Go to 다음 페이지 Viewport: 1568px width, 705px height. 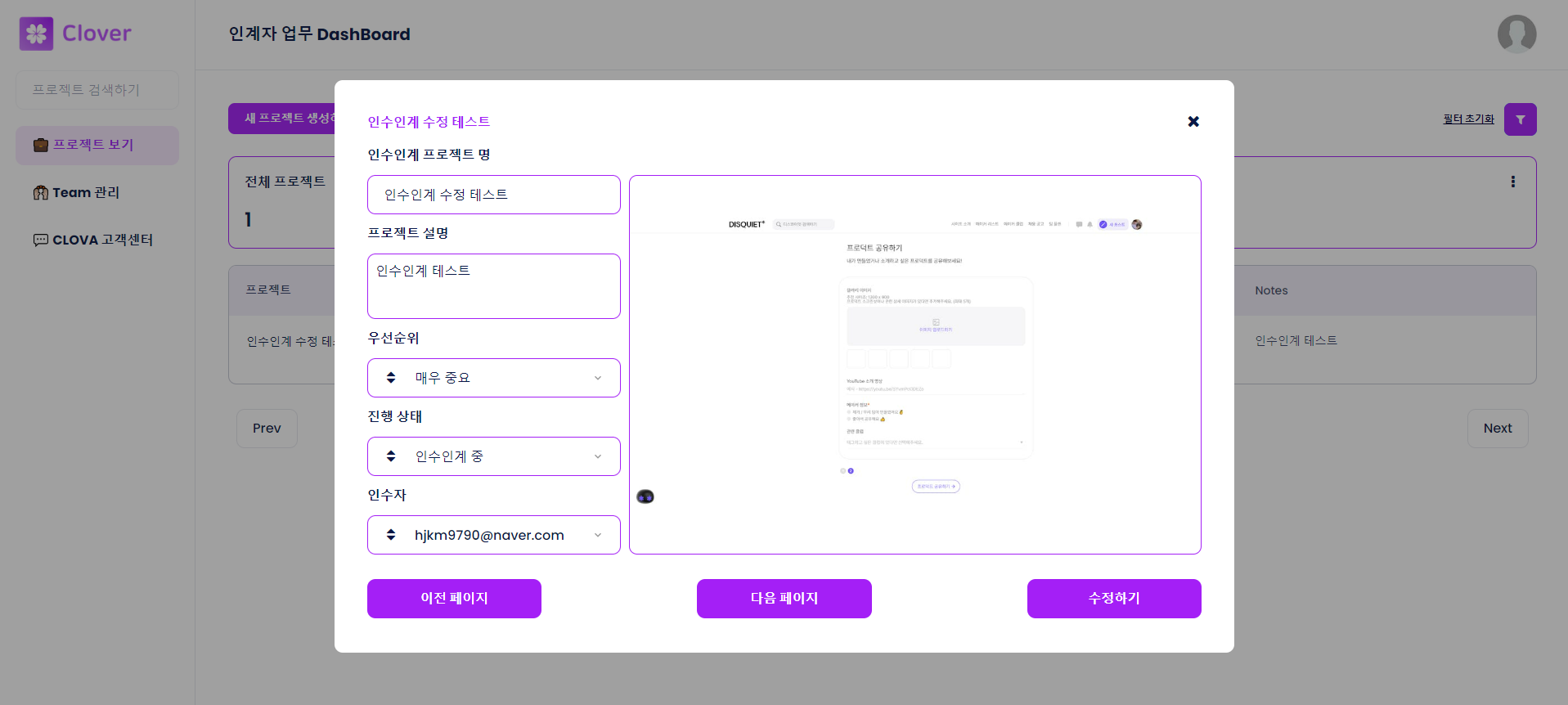coord(784,599)
